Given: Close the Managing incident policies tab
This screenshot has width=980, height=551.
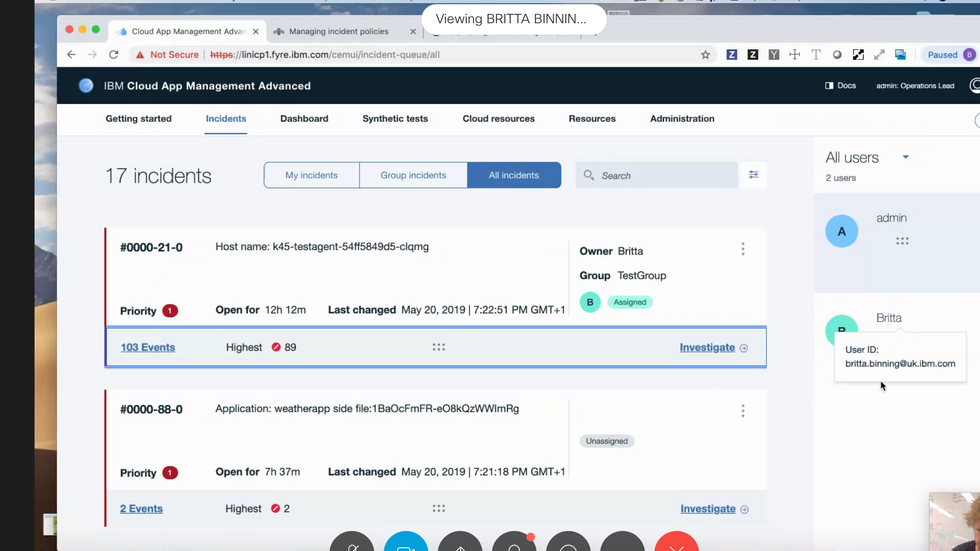Looking at the screenshot, I should tap(413, 31).
